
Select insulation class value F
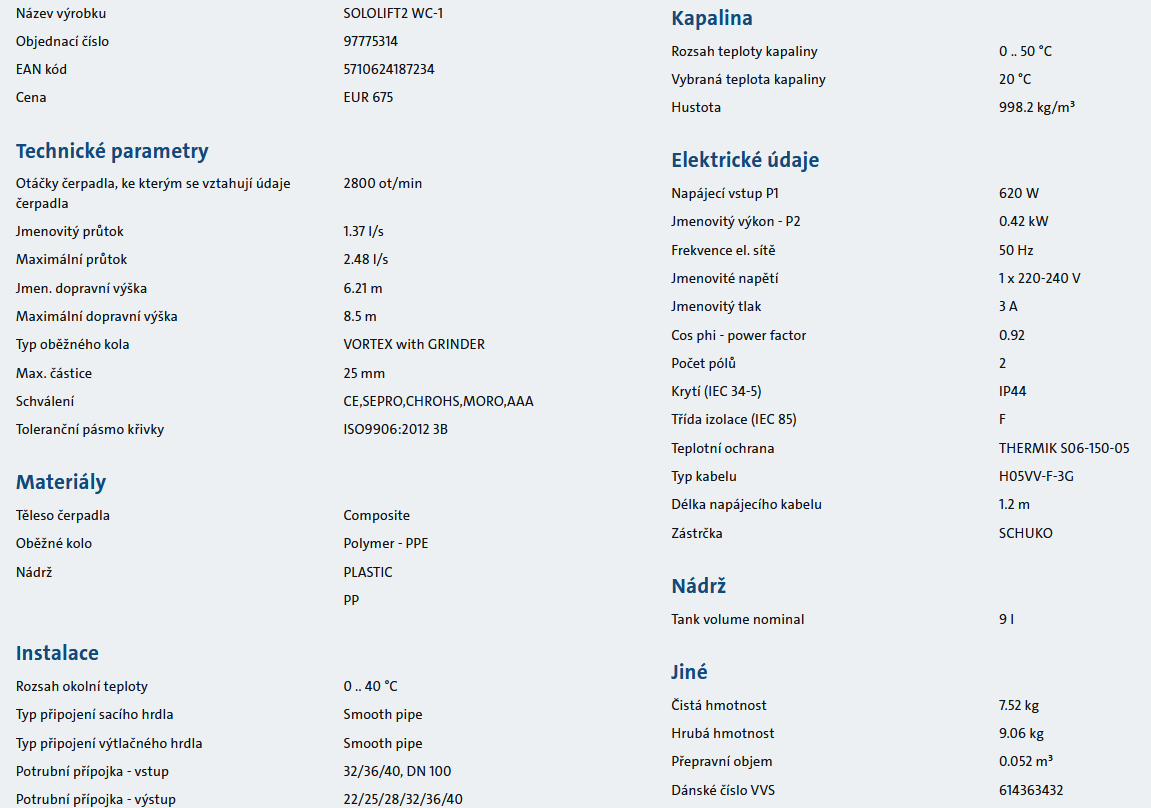(1002, 419)
